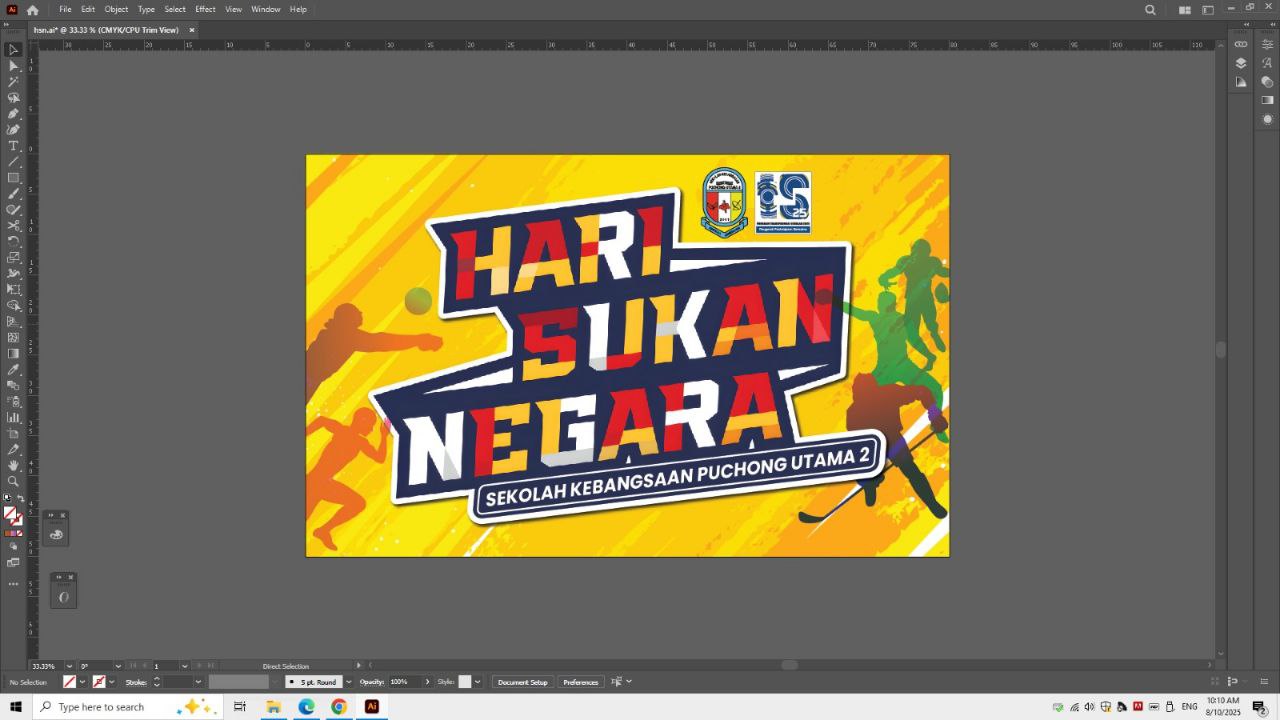Open the Properties panel icon
The height and width of the screenshot is (720, 1280).
(1267, 44)
